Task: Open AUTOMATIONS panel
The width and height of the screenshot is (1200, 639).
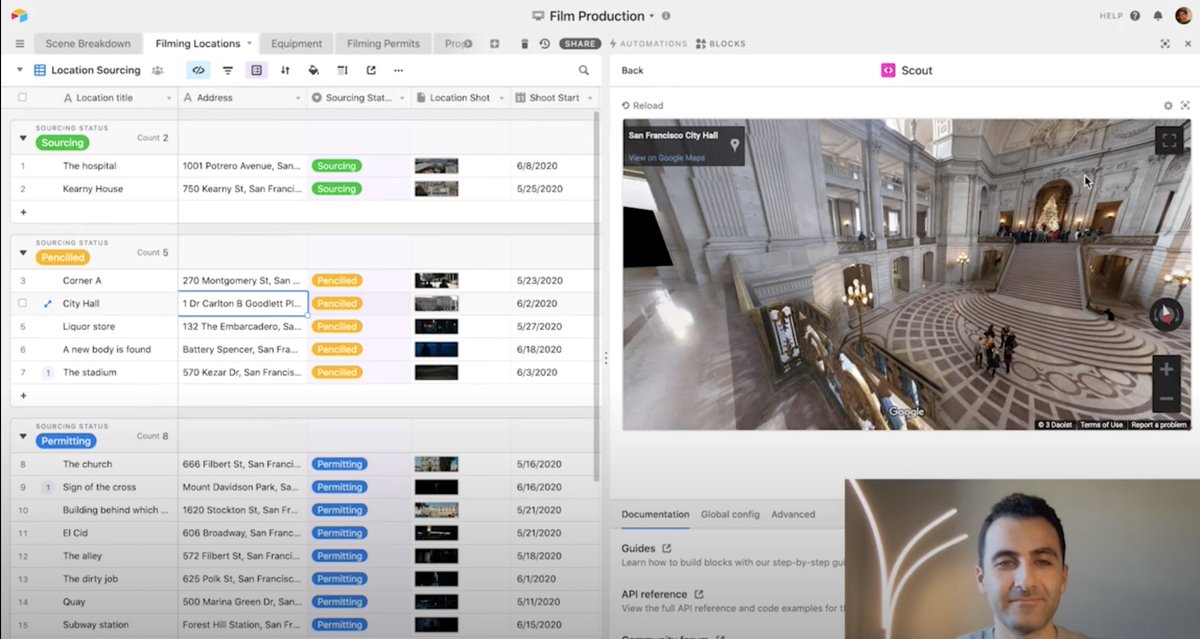Action: tap(648, 44)
